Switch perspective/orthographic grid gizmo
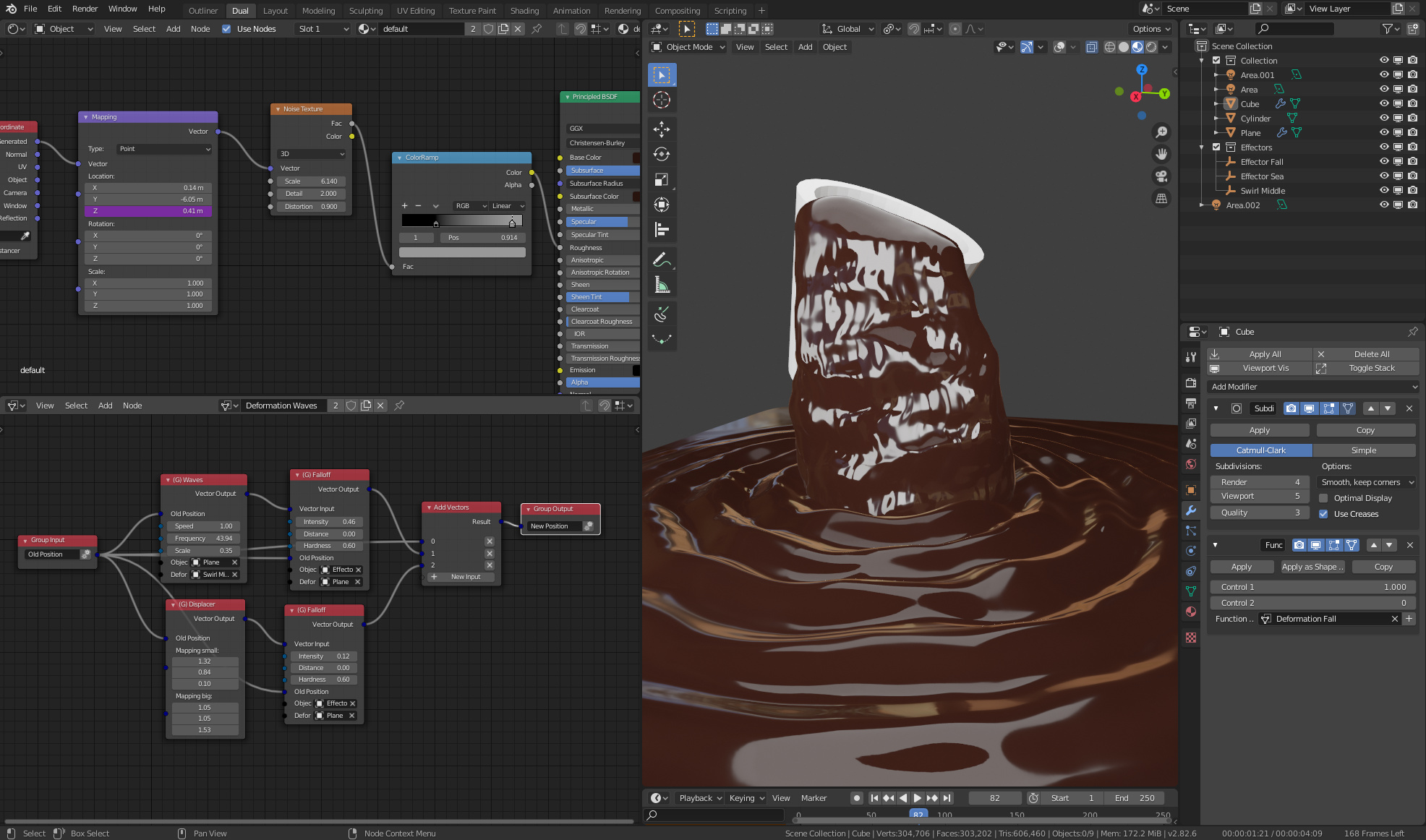This screenshot has width=1426, height=840. pyautogui.click(x=1161, y=198)
